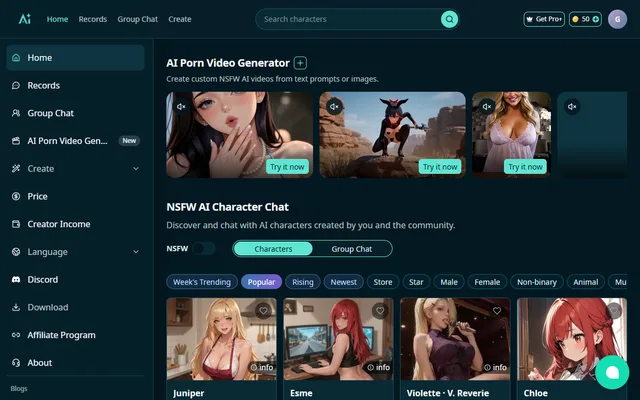The width and height of the screenshot is (640, 400).
Task: Open the Juniper character thumbnail
Action: [x=221, y=339]
